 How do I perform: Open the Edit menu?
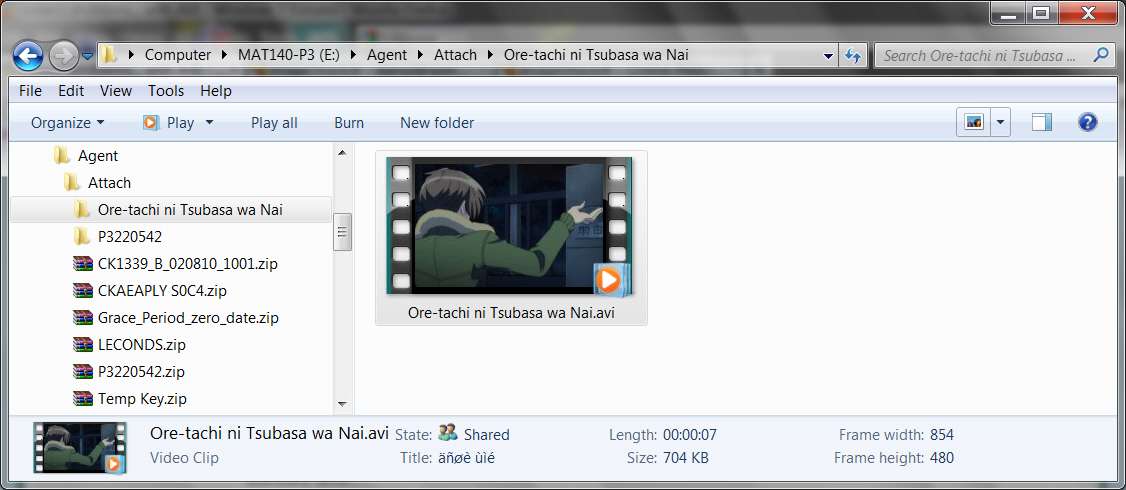pyautogui.click(x=71, y=91)
